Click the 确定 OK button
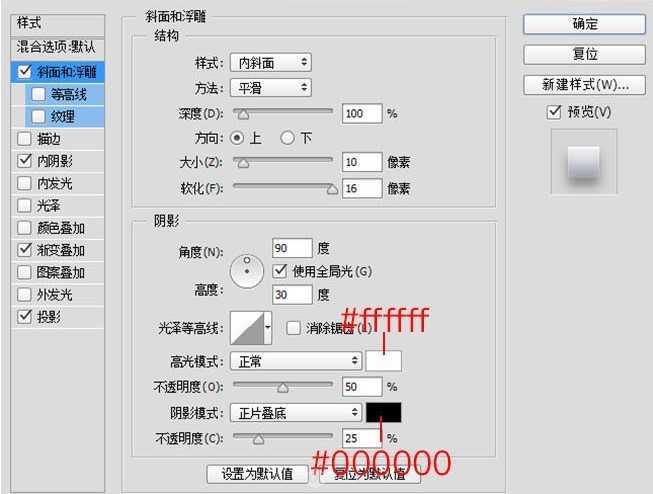The width and height of the screenshot is (653, 494). (x=583, y=23)
